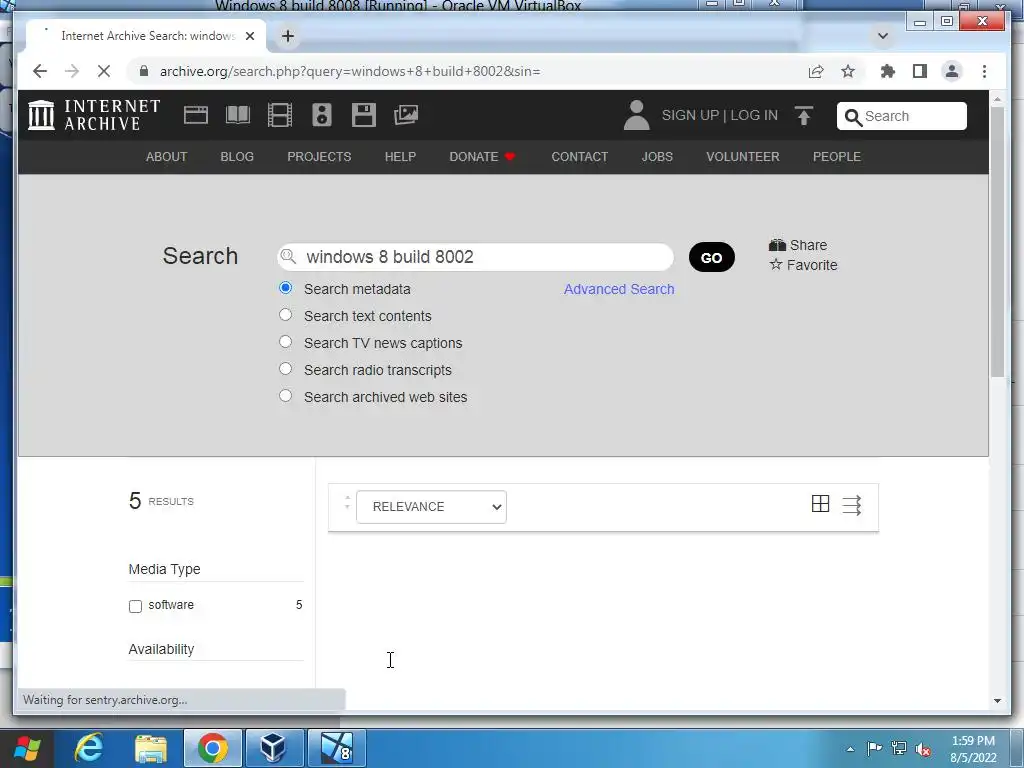Screen dimensions: 1024x768
Task: Open a new tab with plus button
Action: (x=287, y=36)
